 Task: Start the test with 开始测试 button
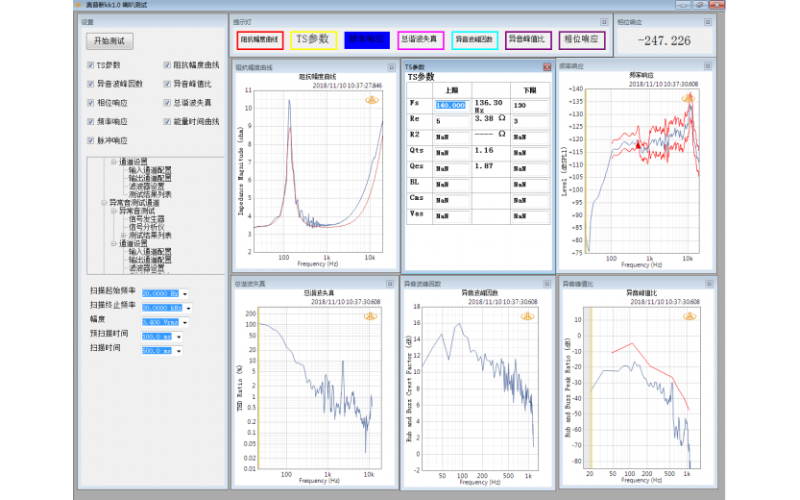tap(110, 41)
